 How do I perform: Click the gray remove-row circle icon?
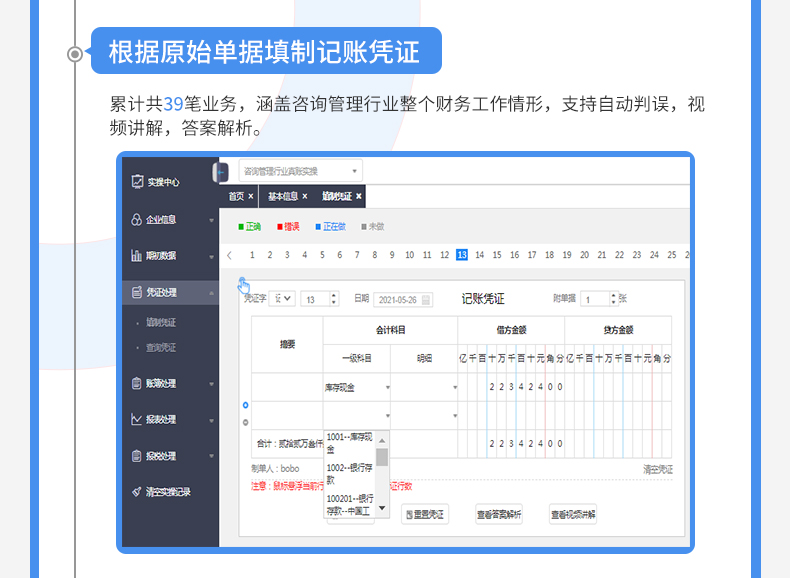(245, 422)
